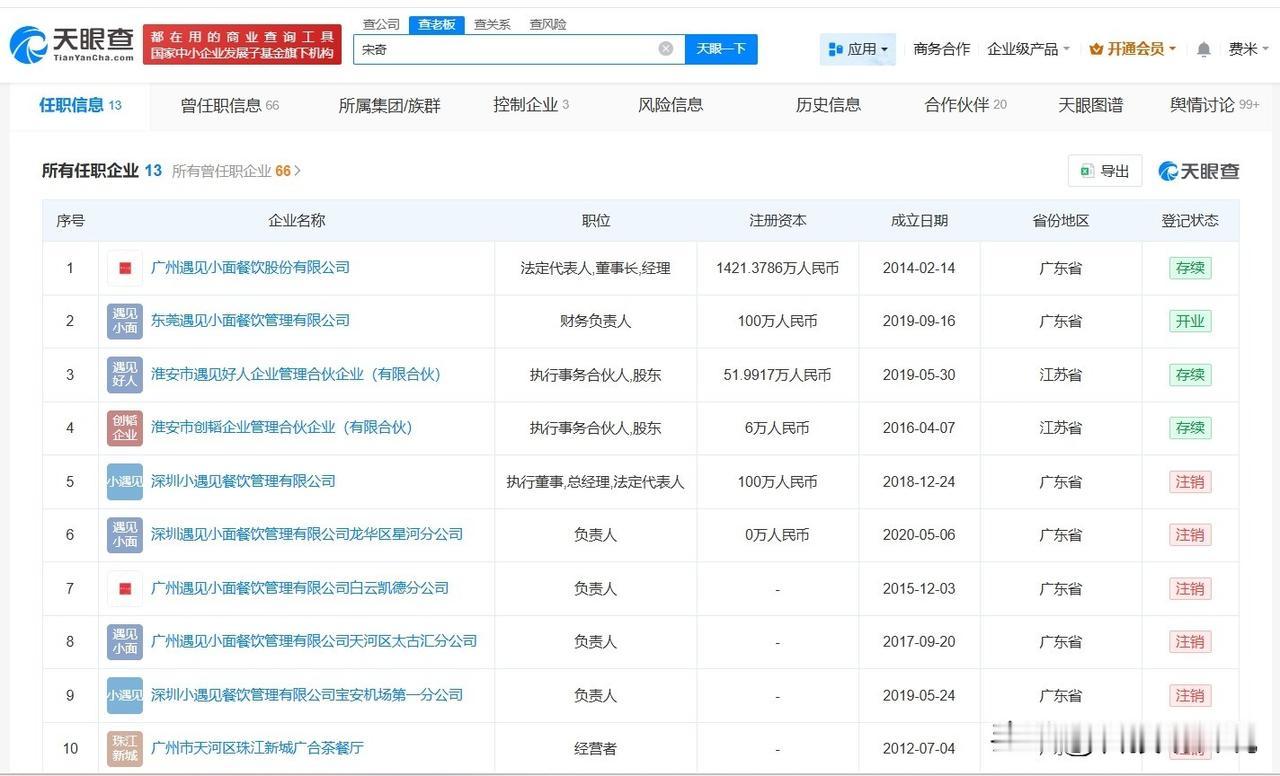Viewport: 1280px width, 776px height.
Task: Click the 2014-02-14 founding date cell
Action: click(919, 268)
